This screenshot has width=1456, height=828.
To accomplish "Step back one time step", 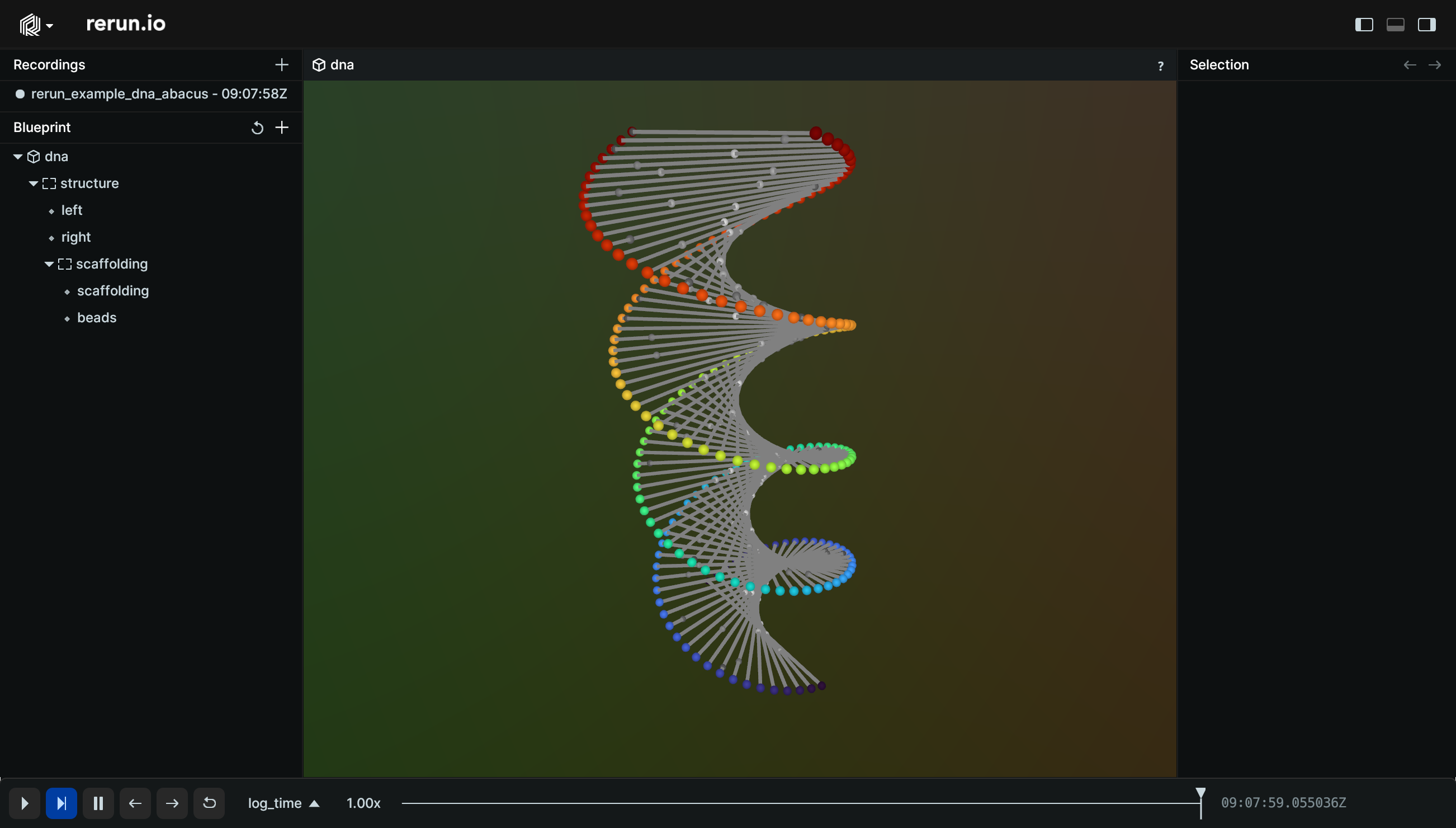I will click(x=135, y=803).
